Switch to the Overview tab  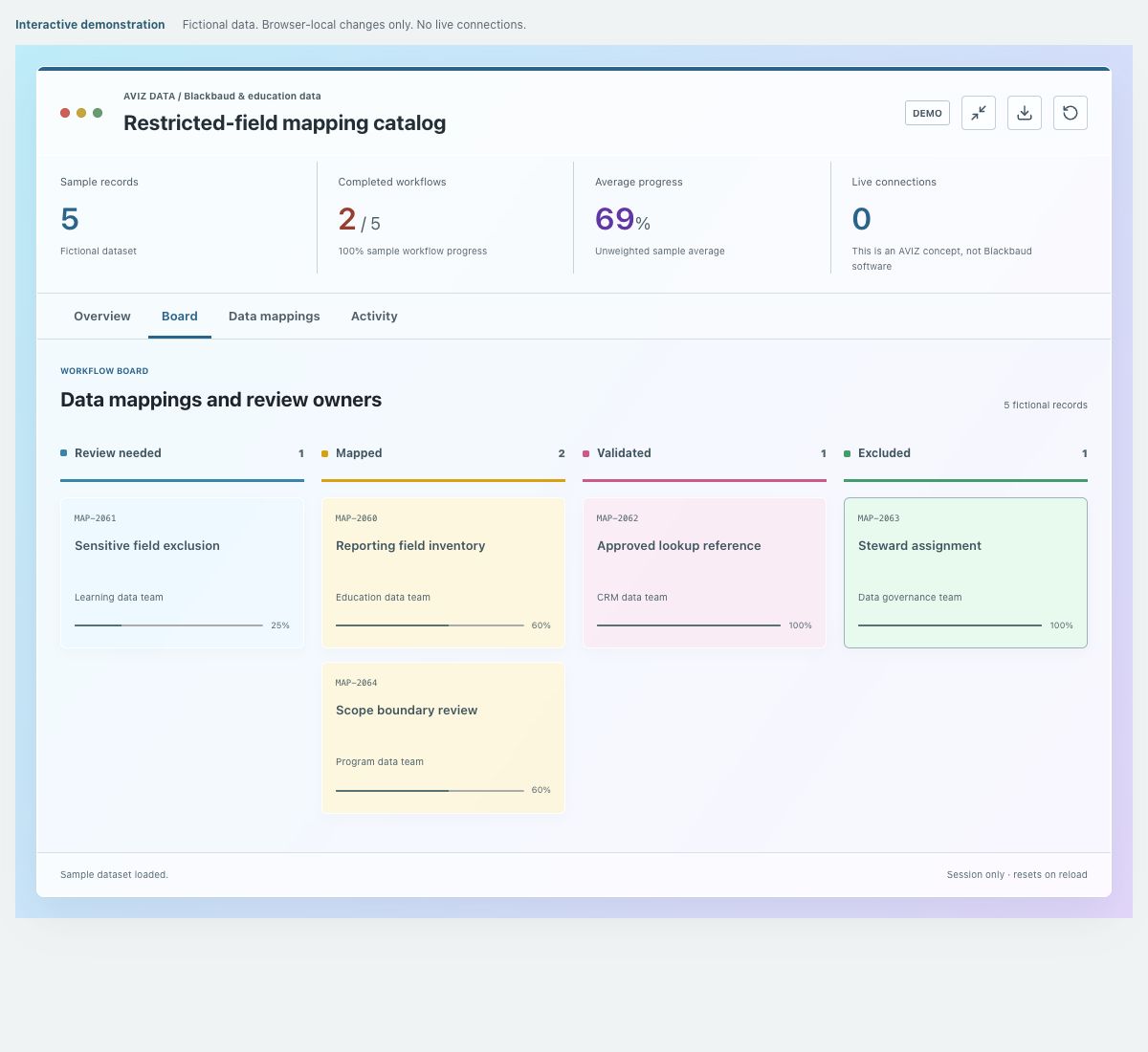coord(102,317)
